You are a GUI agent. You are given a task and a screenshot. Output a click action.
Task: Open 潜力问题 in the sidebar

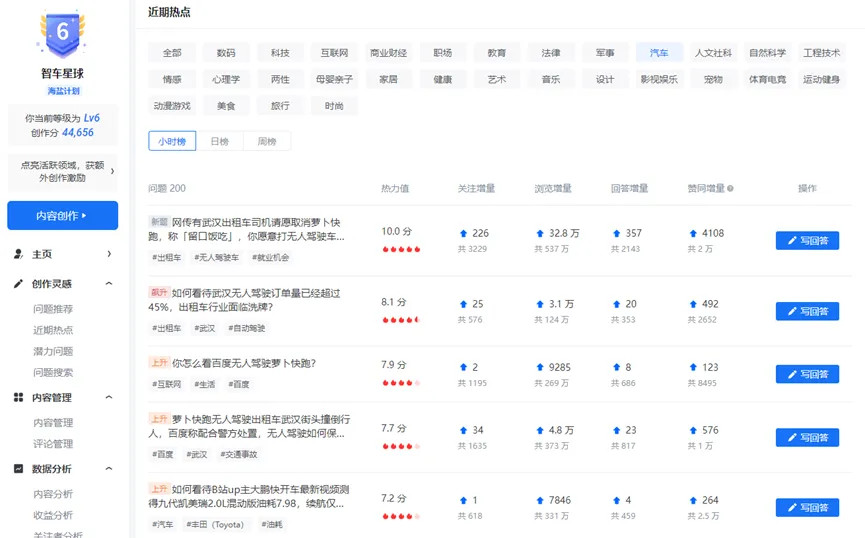pos(53,351)
